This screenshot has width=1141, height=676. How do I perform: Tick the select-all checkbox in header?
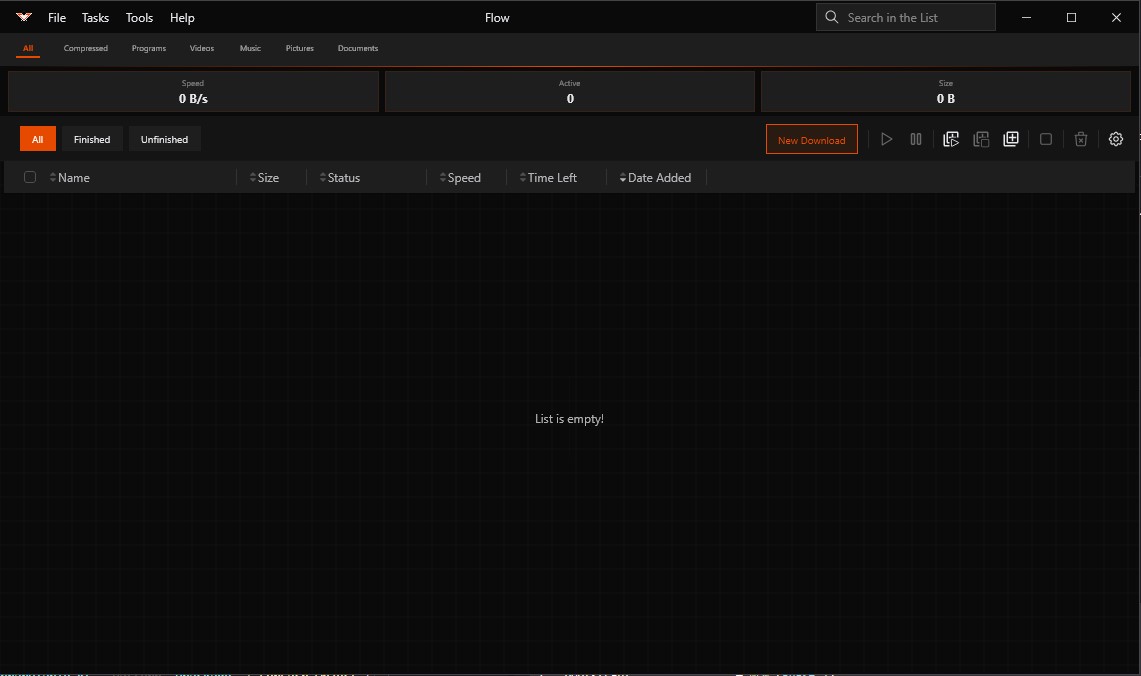tap(30, 177)
